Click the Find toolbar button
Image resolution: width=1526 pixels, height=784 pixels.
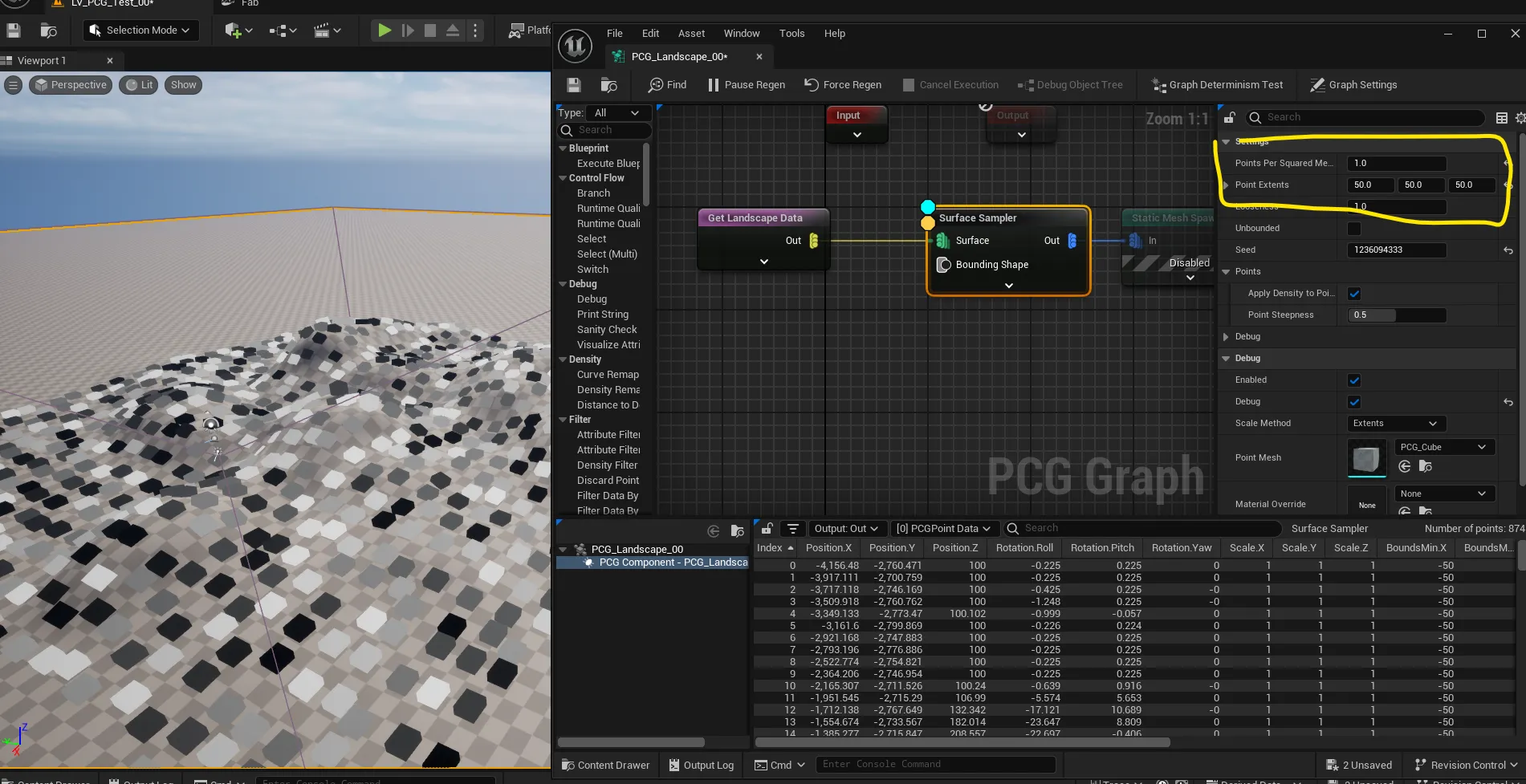click(x=668, y=85)
